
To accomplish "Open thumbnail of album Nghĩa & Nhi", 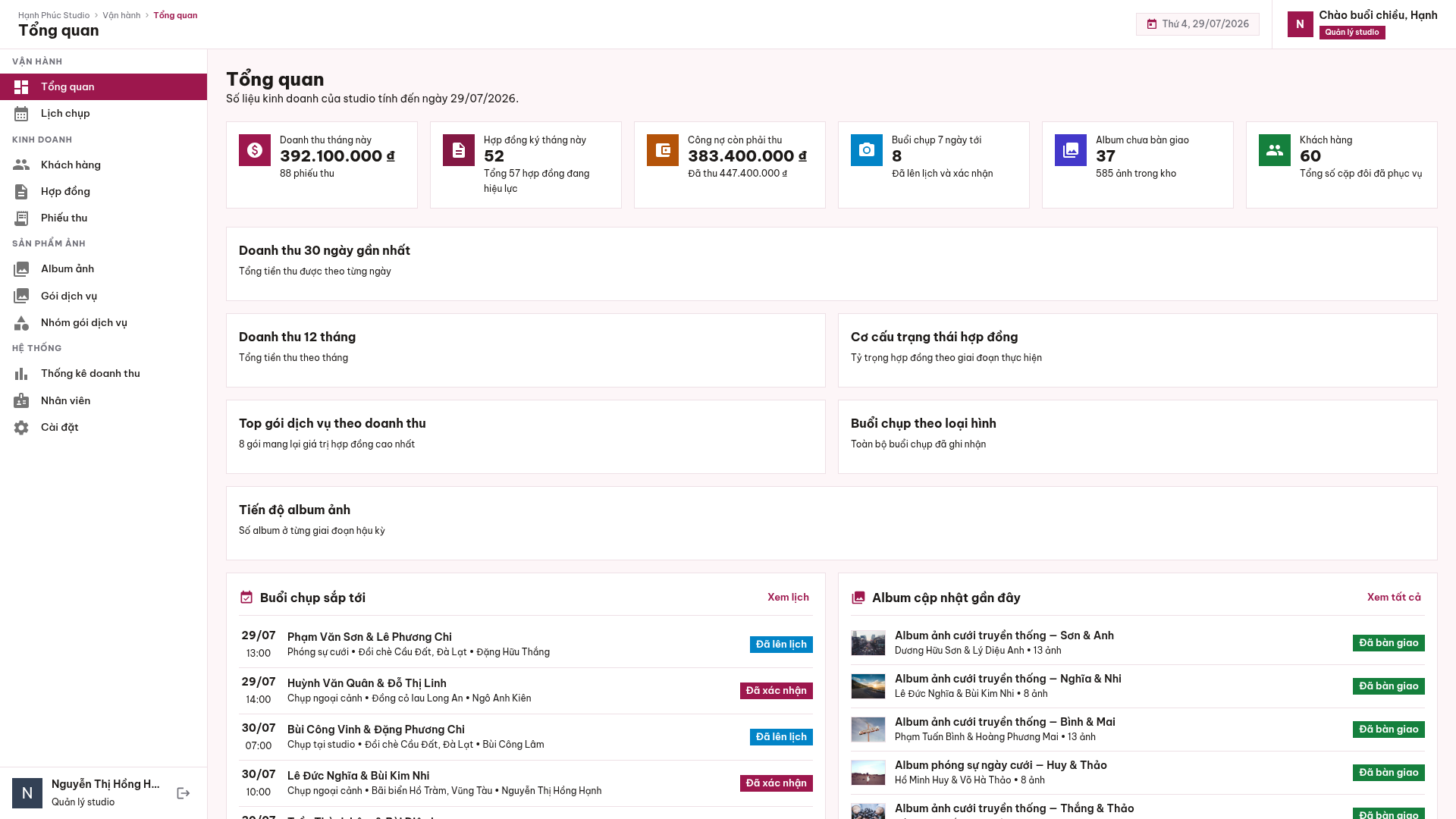I will pos(868,686).
